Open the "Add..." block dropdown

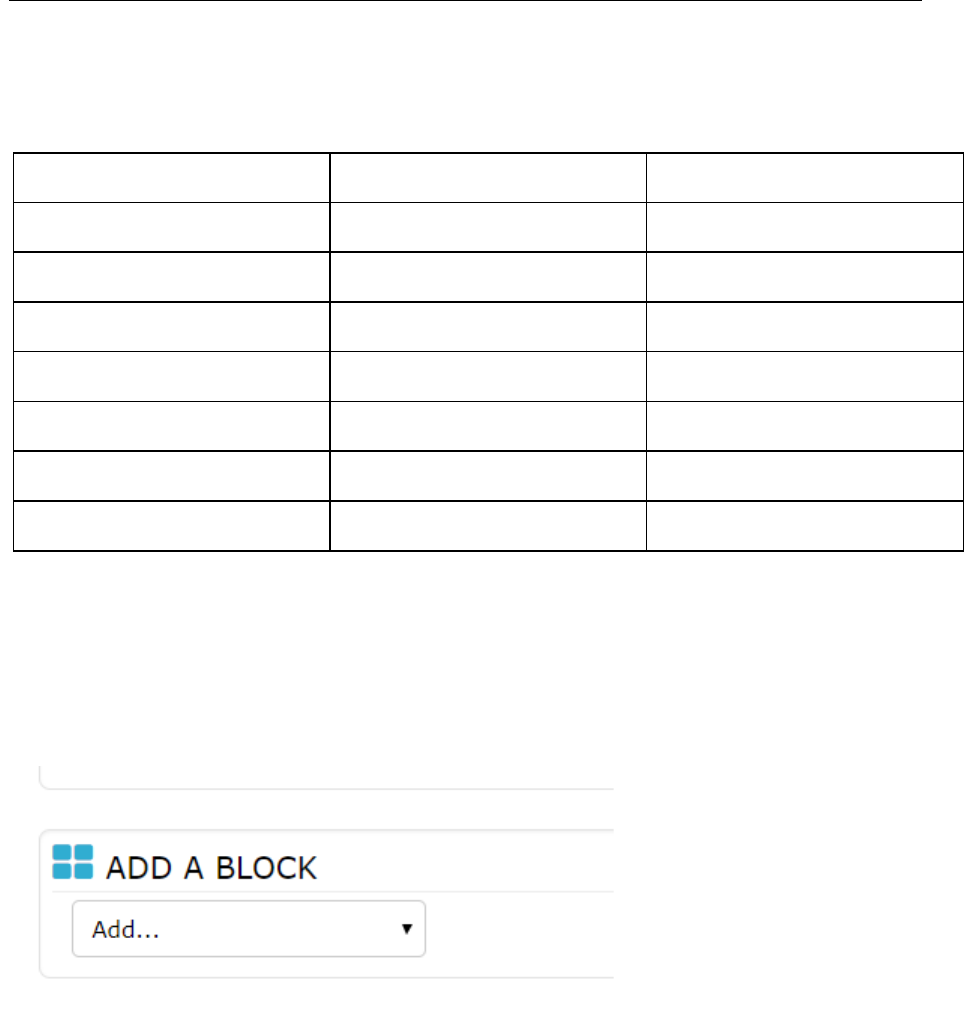pyautogui.click(x=248, y=929)
